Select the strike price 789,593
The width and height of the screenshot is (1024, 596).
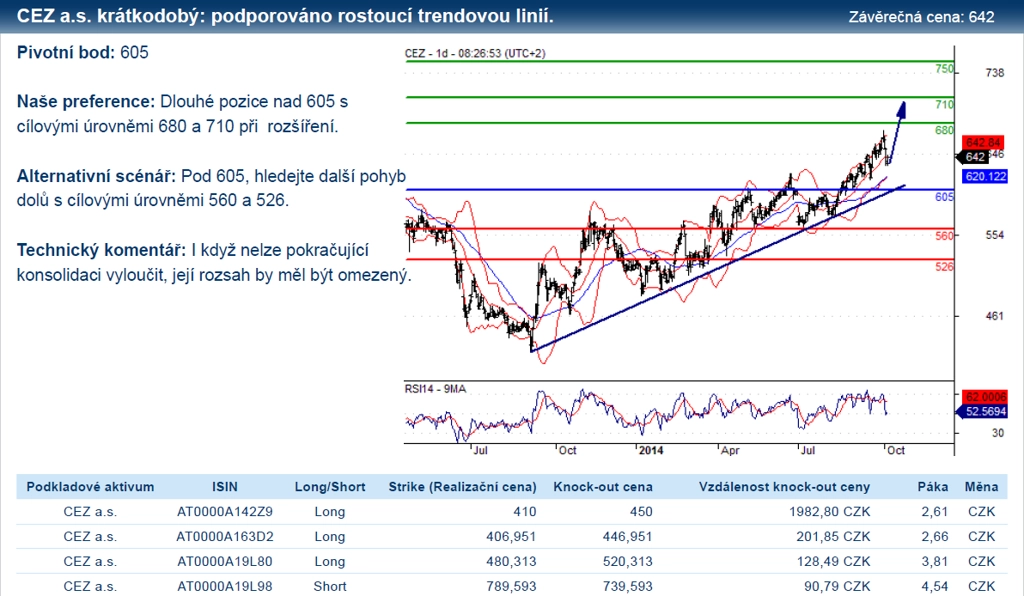click(511, 586)
